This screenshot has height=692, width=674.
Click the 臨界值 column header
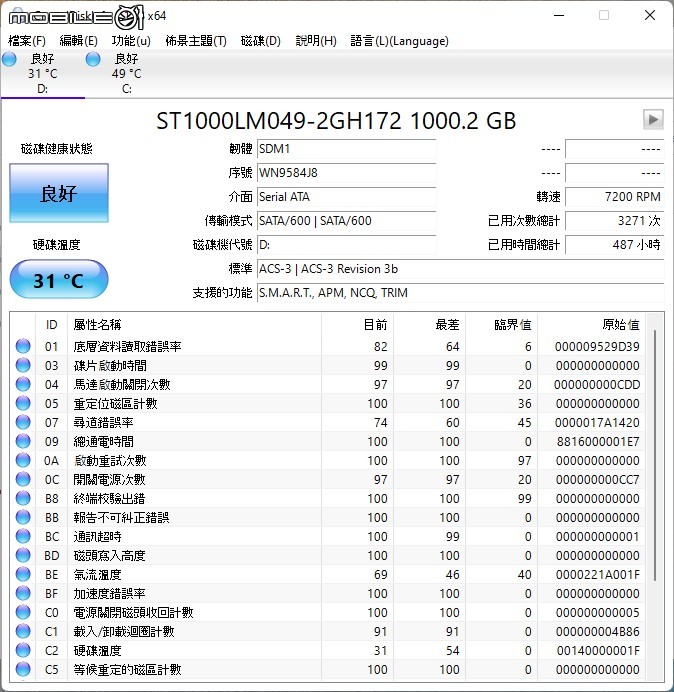point(501,325)
